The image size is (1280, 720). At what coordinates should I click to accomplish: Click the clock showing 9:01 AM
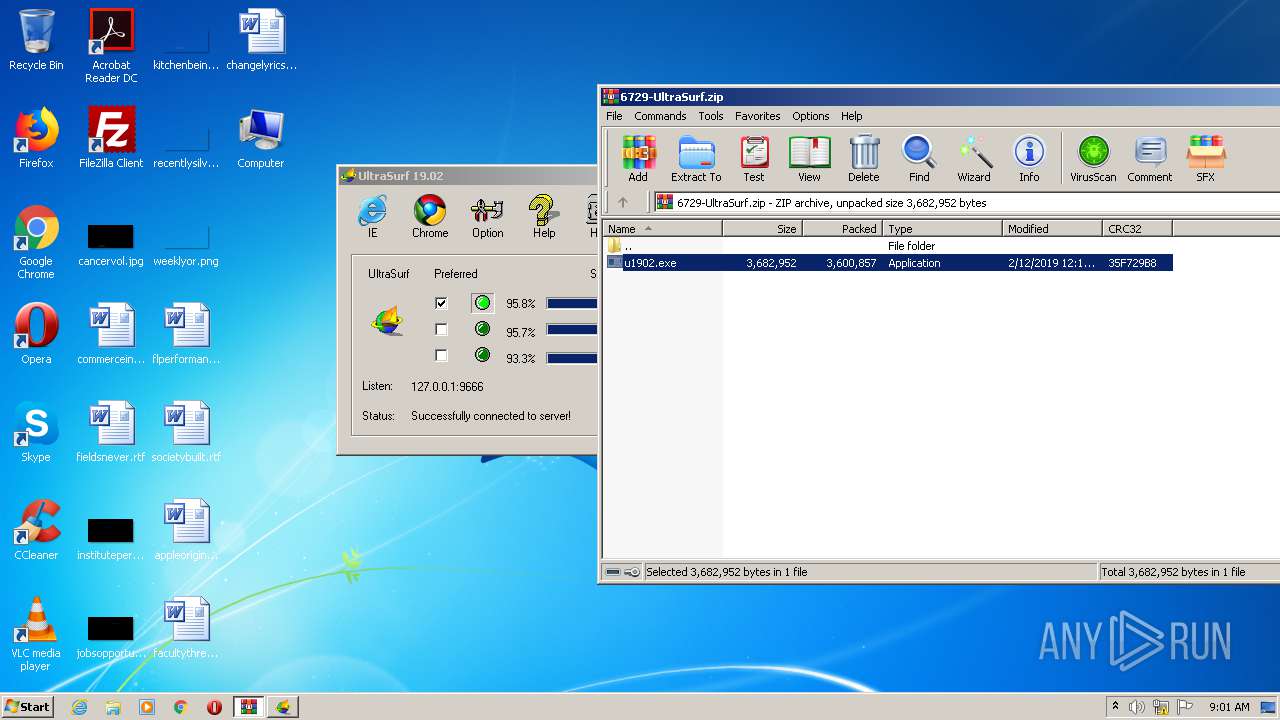[1229, 707]
